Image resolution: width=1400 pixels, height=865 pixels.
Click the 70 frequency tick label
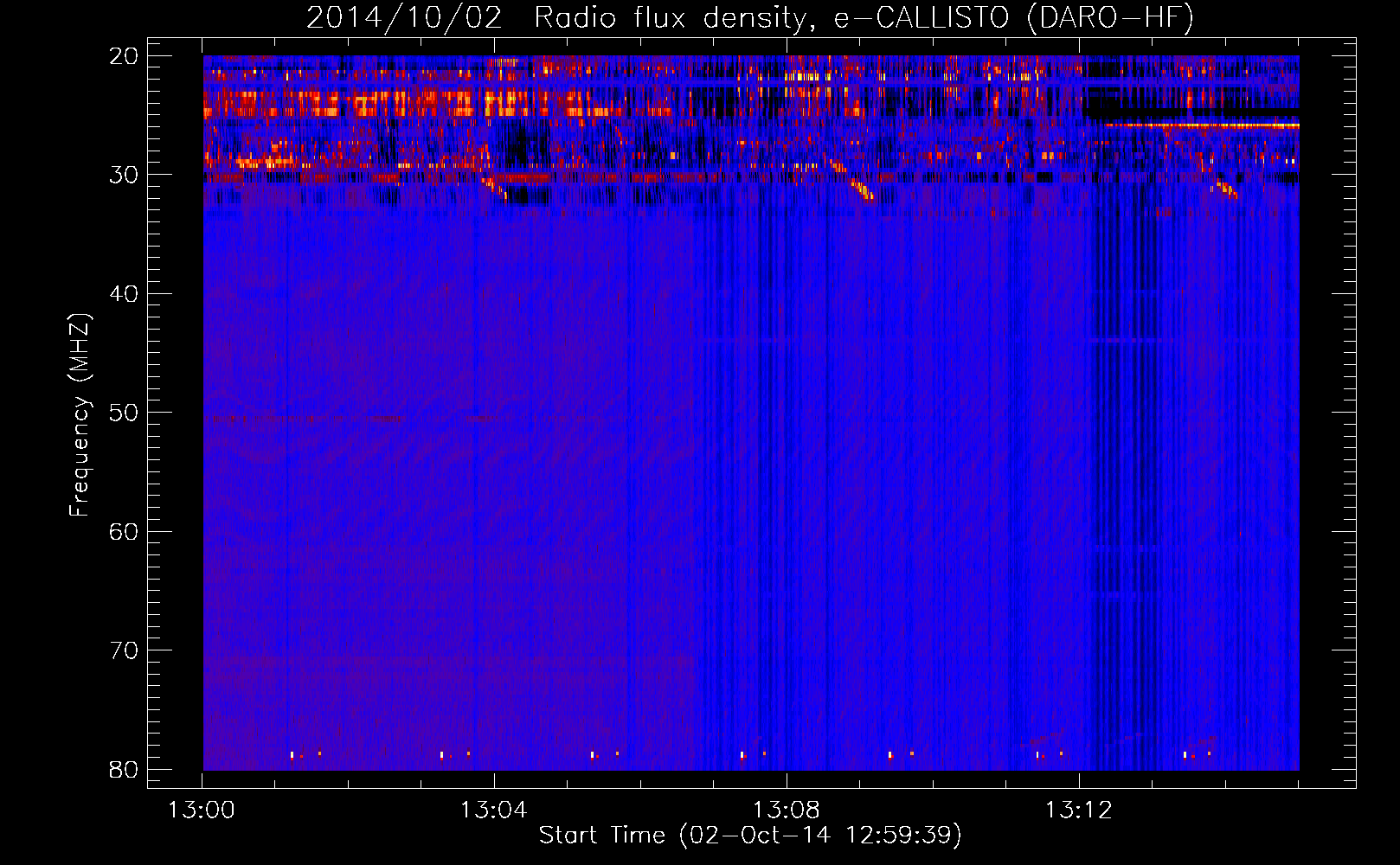point(124,650)
